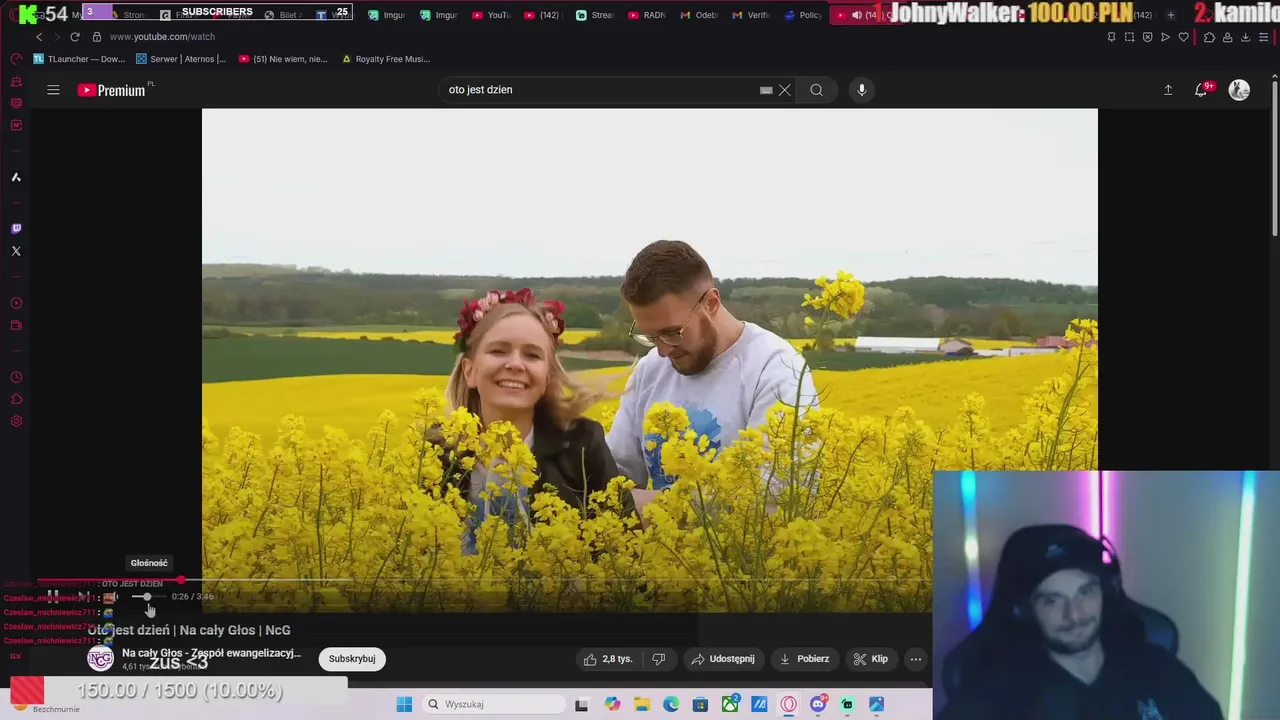Dislike the video
Viewport: 1280px width, 720px height.
tap(659, 659)
